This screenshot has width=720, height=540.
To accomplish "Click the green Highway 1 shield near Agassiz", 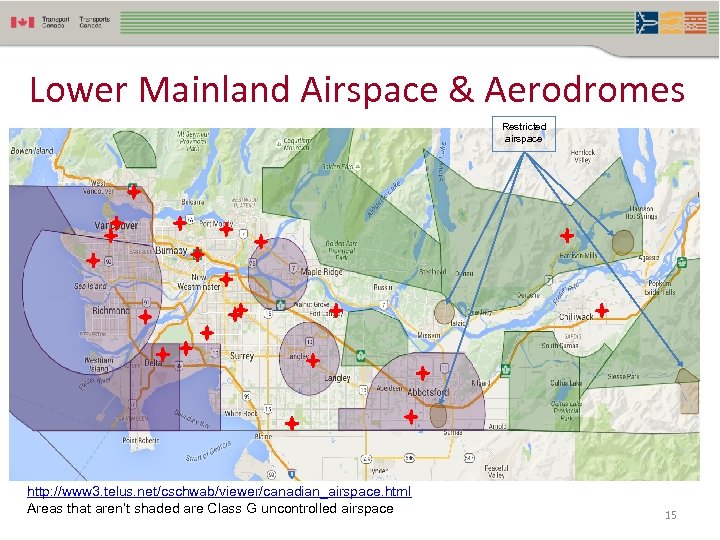I will point(682,263).
